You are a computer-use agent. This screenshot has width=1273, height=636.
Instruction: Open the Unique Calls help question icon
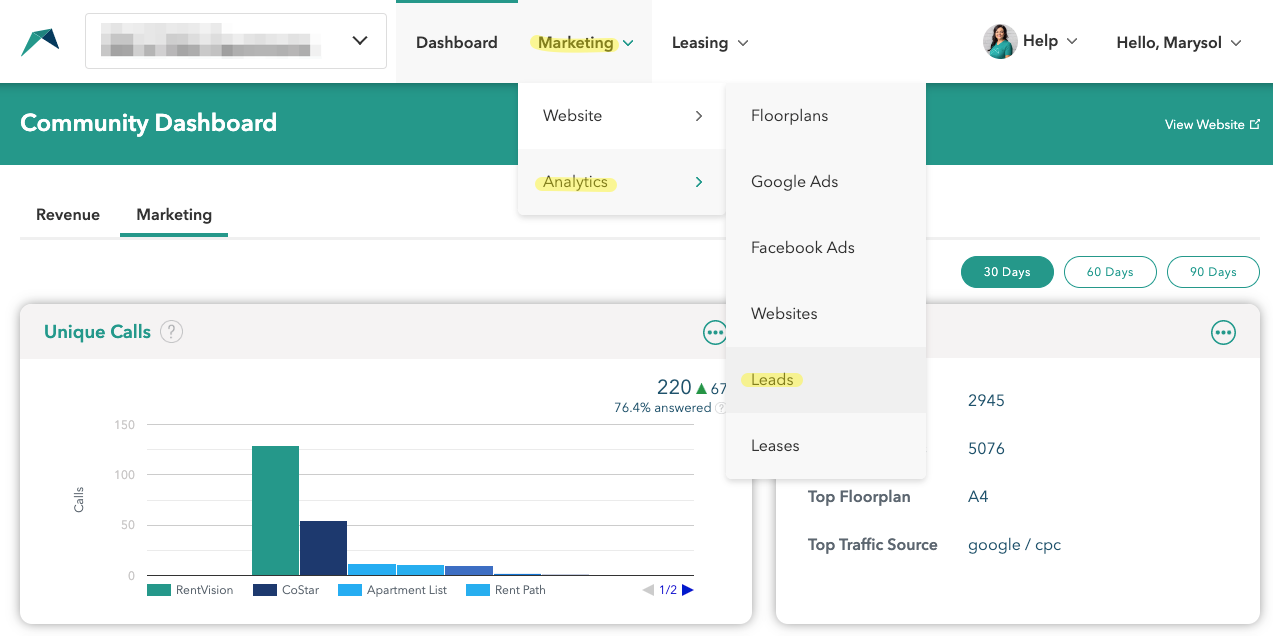coord(172,332)
